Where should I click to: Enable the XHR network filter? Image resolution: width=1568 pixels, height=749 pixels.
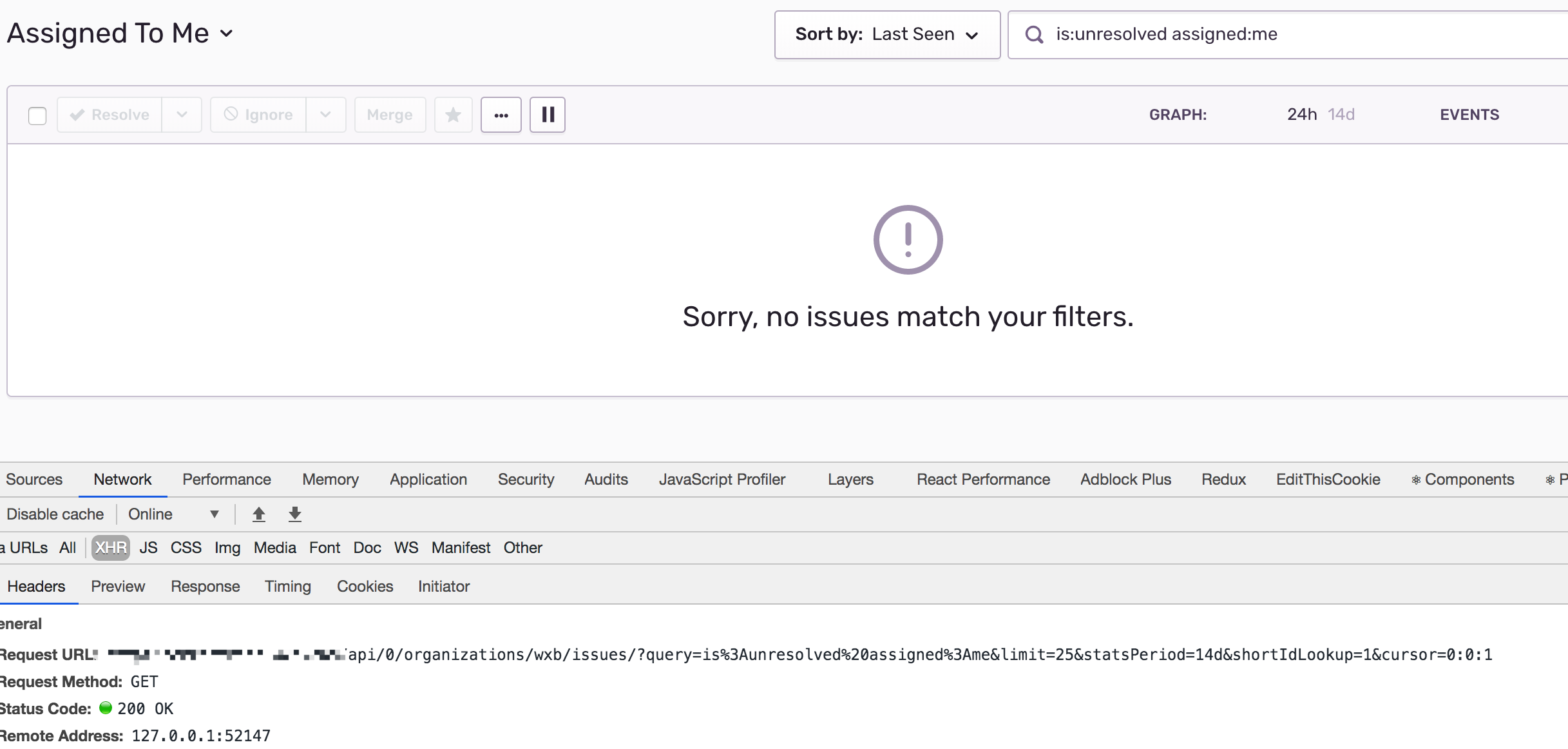coord(110,548)
